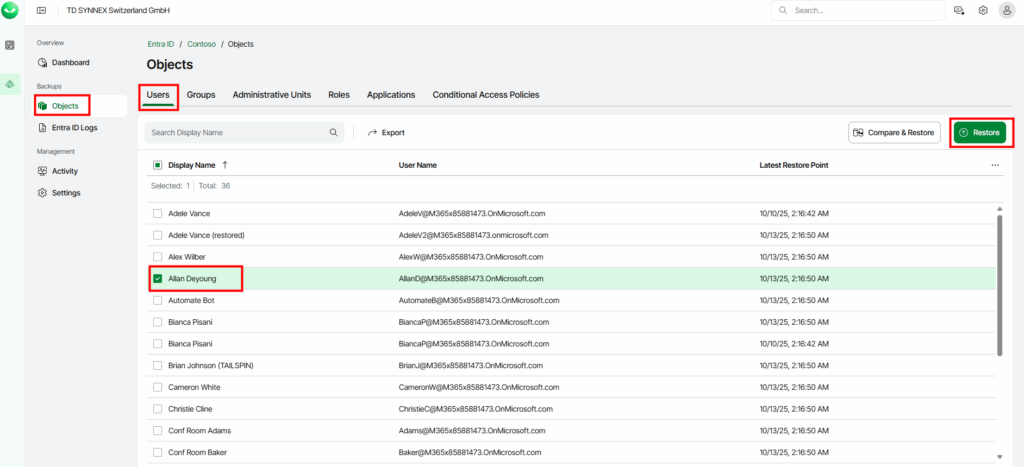1024x467 pixels.
Task: Click the Compare & Restore button
Action: tap(894, 132)
